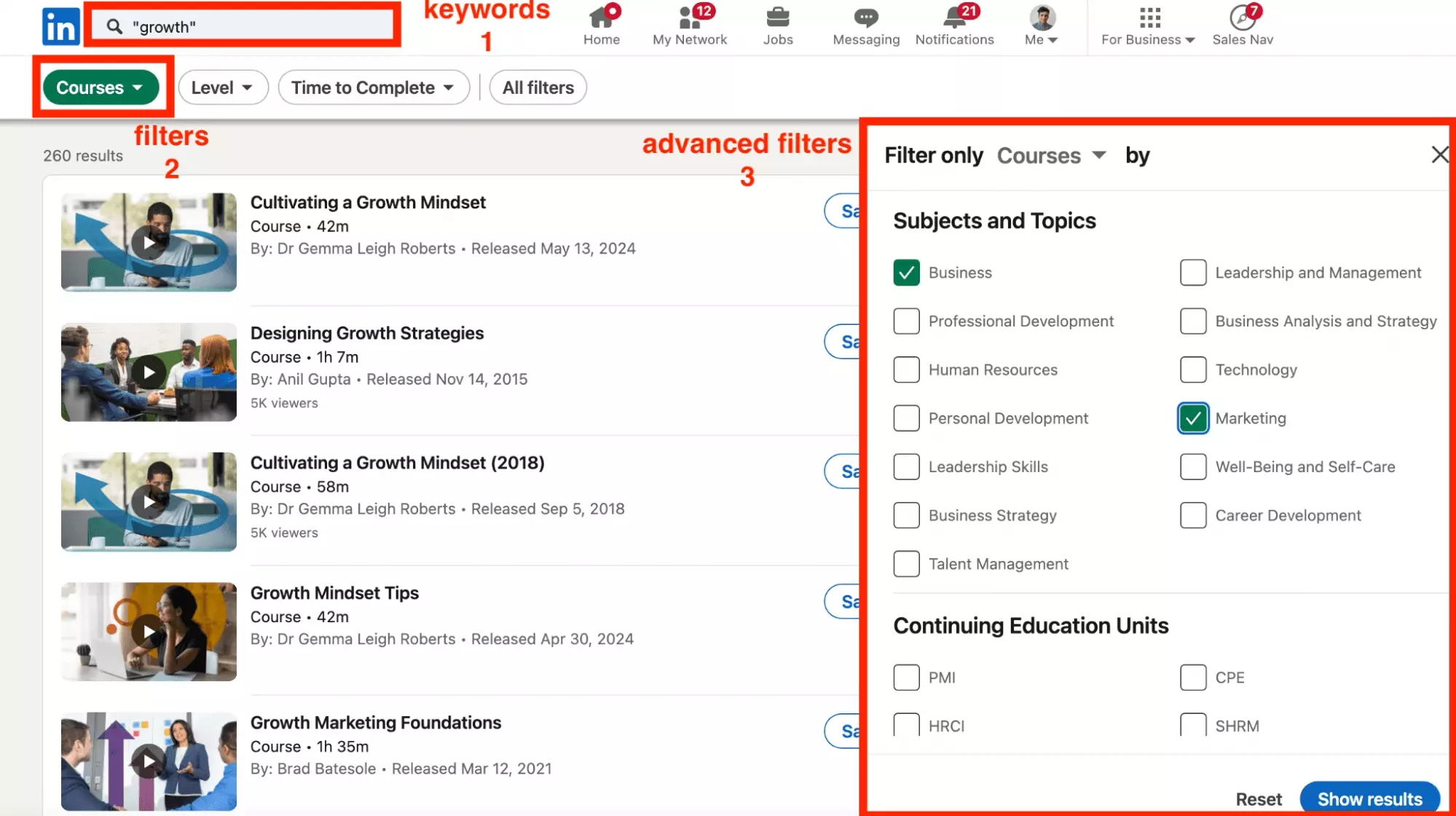
Task: Open the Home feed icon
Action: pyautogui.click(x=602, y=17)
